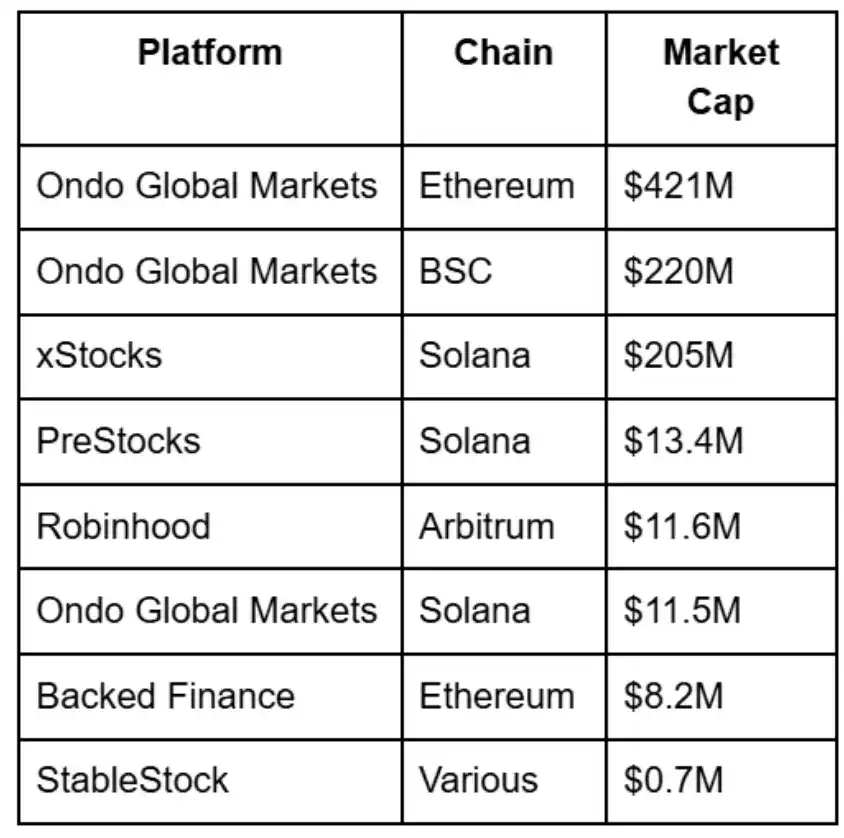
Task: Click Ondo Global Markets in the BSC row
Action: tap(207, 271)
